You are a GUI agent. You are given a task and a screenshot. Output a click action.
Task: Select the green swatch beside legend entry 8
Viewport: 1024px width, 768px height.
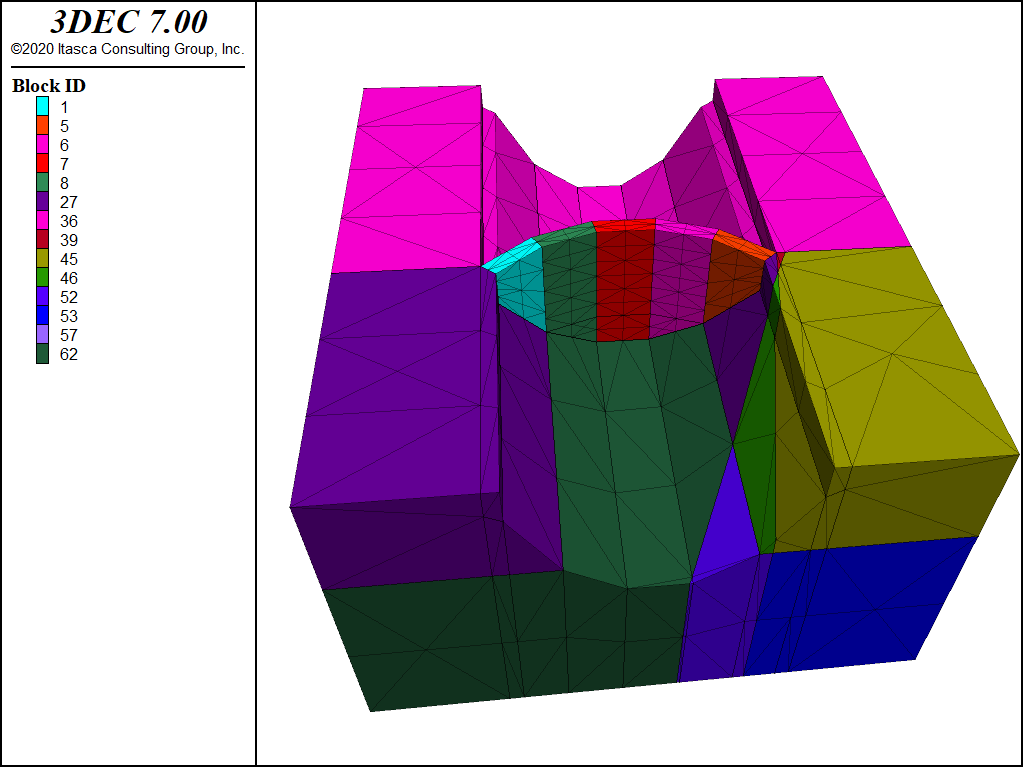pos(42,182)
